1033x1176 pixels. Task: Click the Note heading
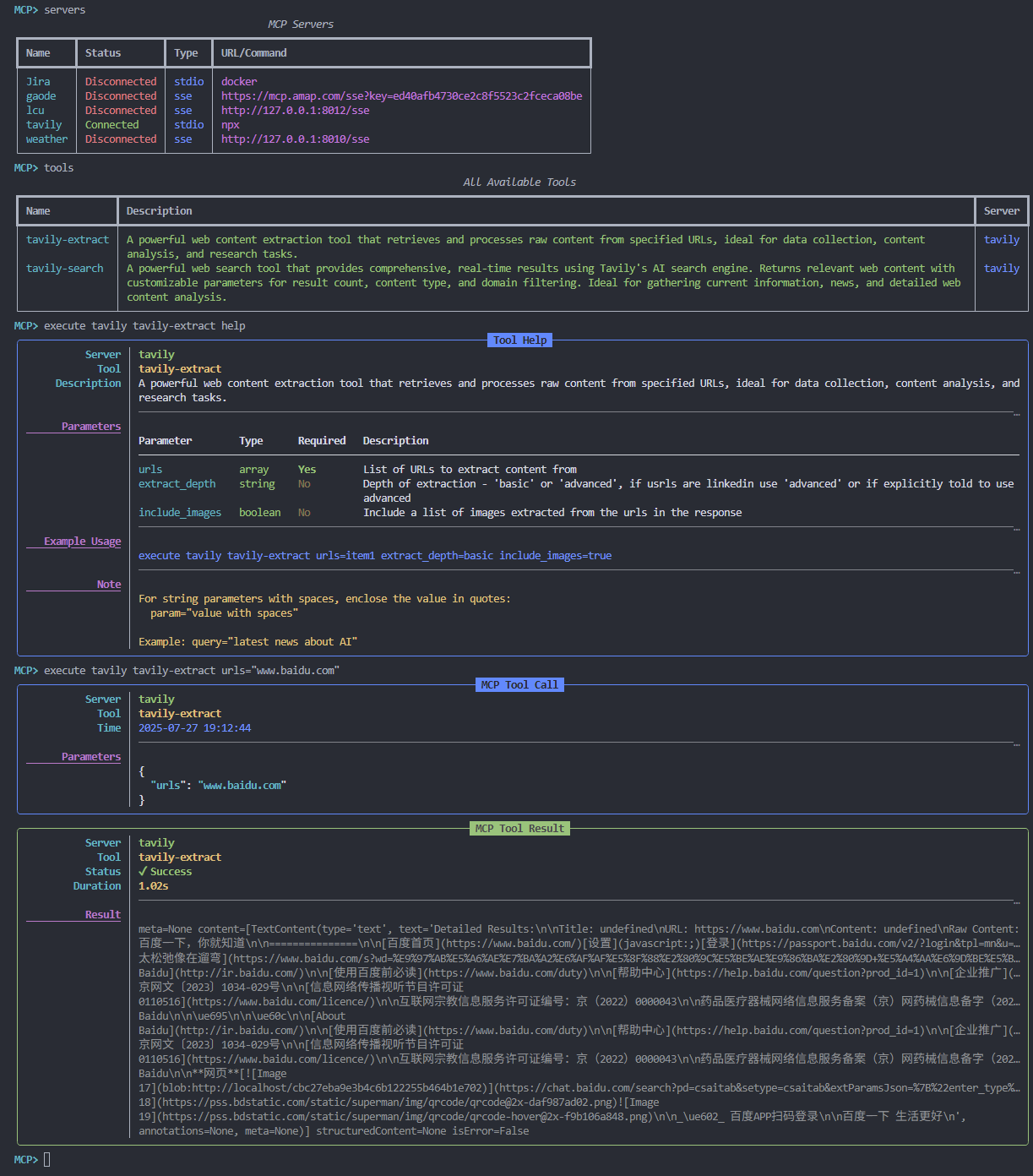[x=109, y=585]
